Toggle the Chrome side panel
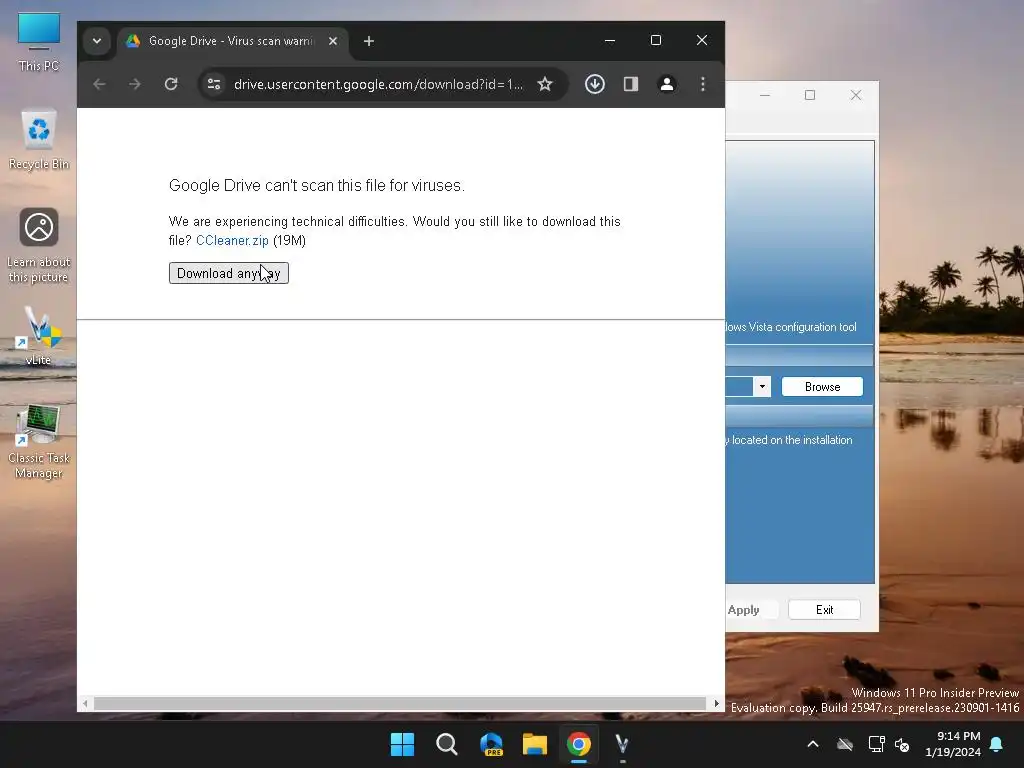The height and width of the screenshot is (768, 1024). pyautogui.click(x=631, y=84)
